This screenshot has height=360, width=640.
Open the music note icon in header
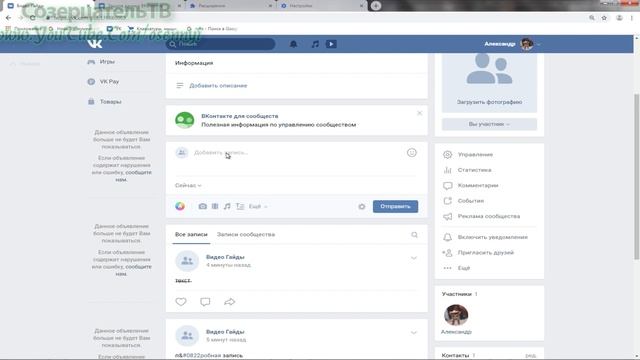coord(315,44)
